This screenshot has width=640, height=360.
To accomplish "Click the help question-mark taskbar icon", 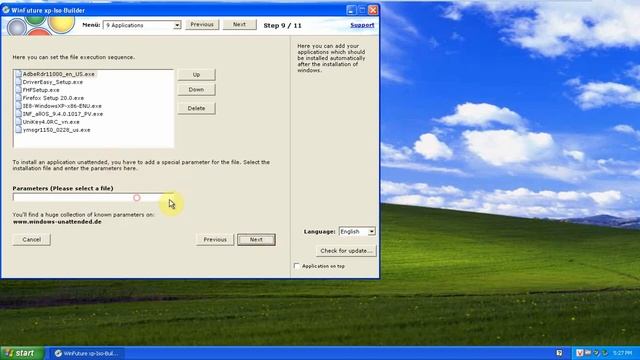I will 559,353.
